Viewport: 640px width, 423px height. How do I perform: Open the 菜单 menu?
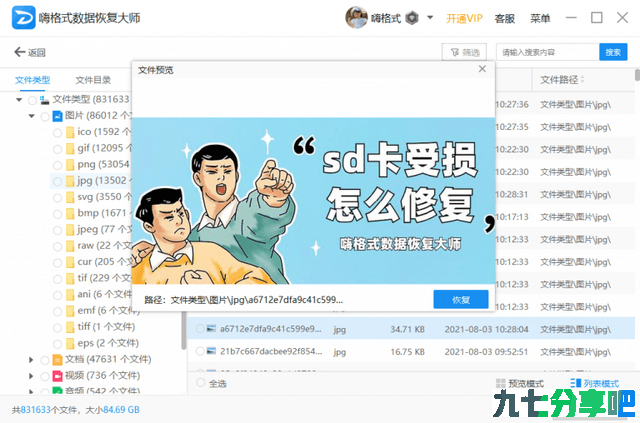[x=540, y=18]
